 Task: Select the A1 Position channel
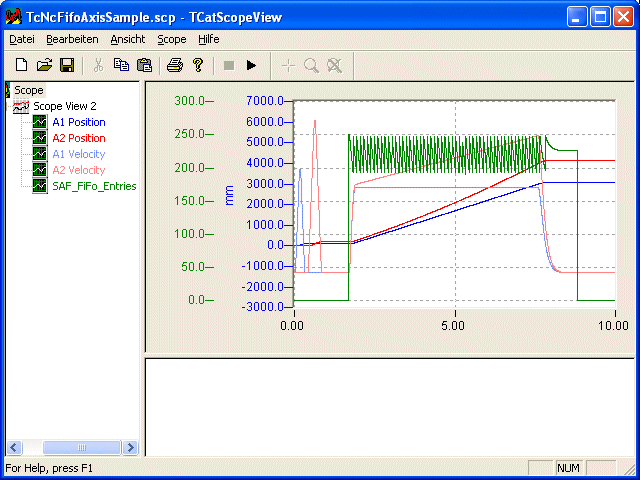(79, 122)
